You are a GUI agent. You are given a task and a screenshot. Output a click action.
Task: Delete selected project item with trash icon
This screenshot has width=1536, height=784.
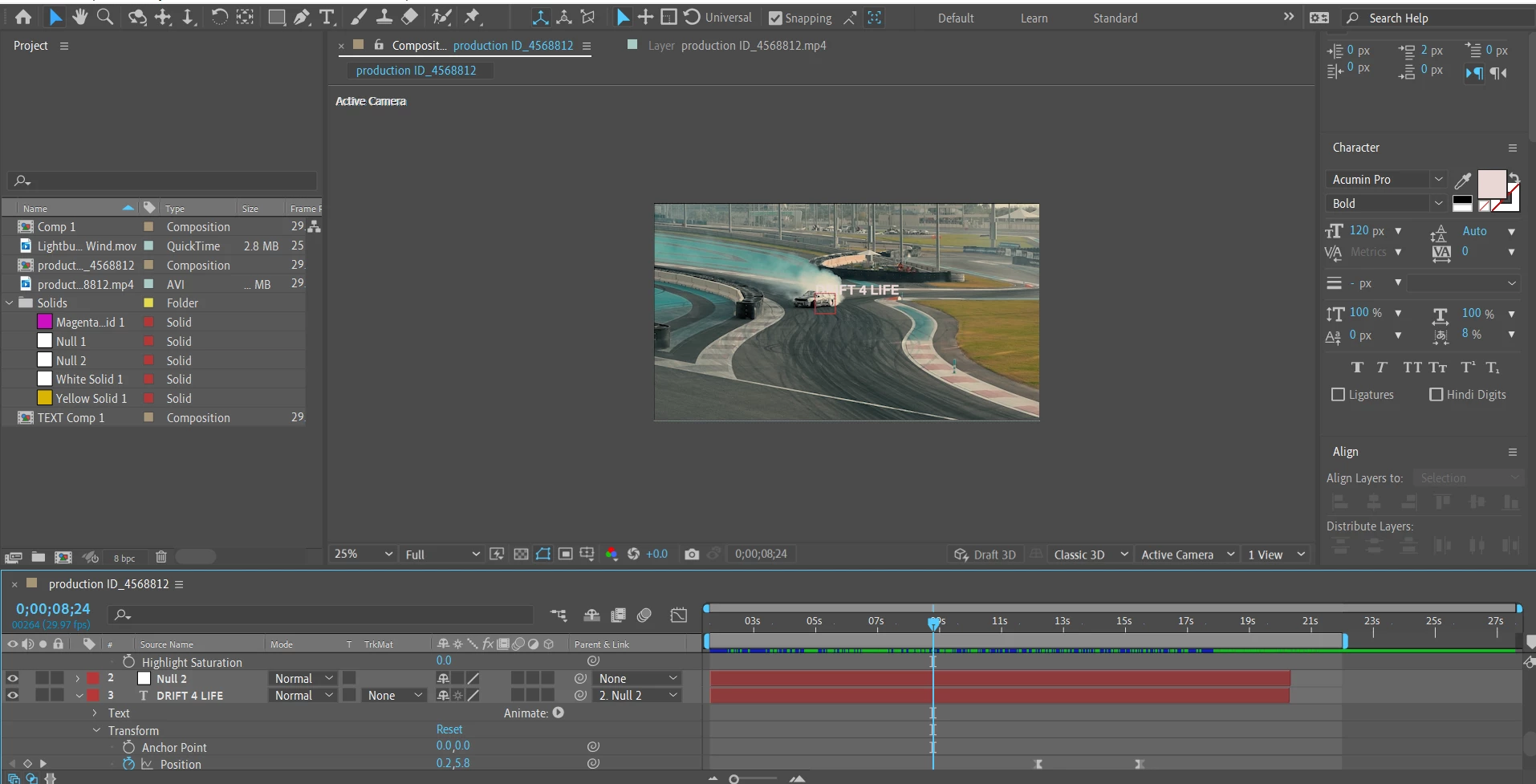coord(161,557)
